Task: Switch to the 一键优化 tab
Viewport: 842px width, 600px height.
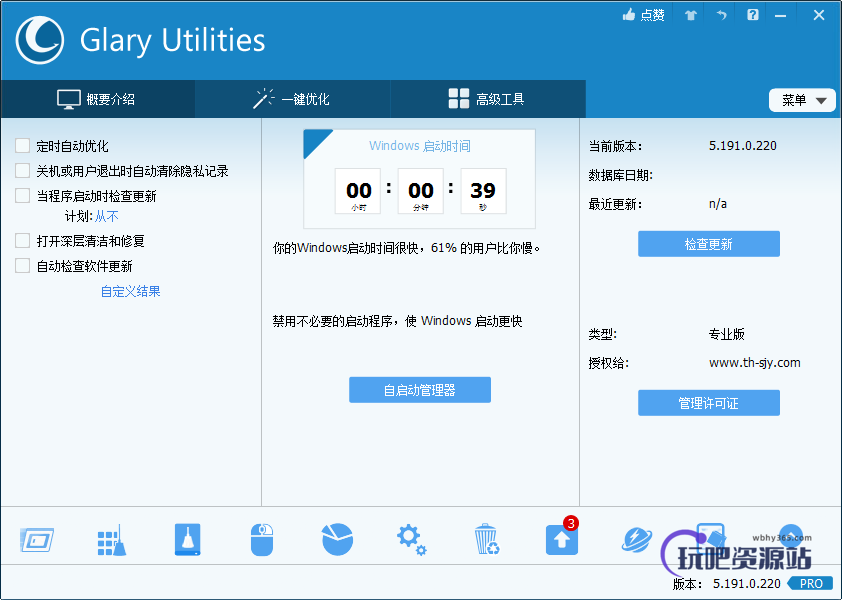Action: (x=293, y=99)
